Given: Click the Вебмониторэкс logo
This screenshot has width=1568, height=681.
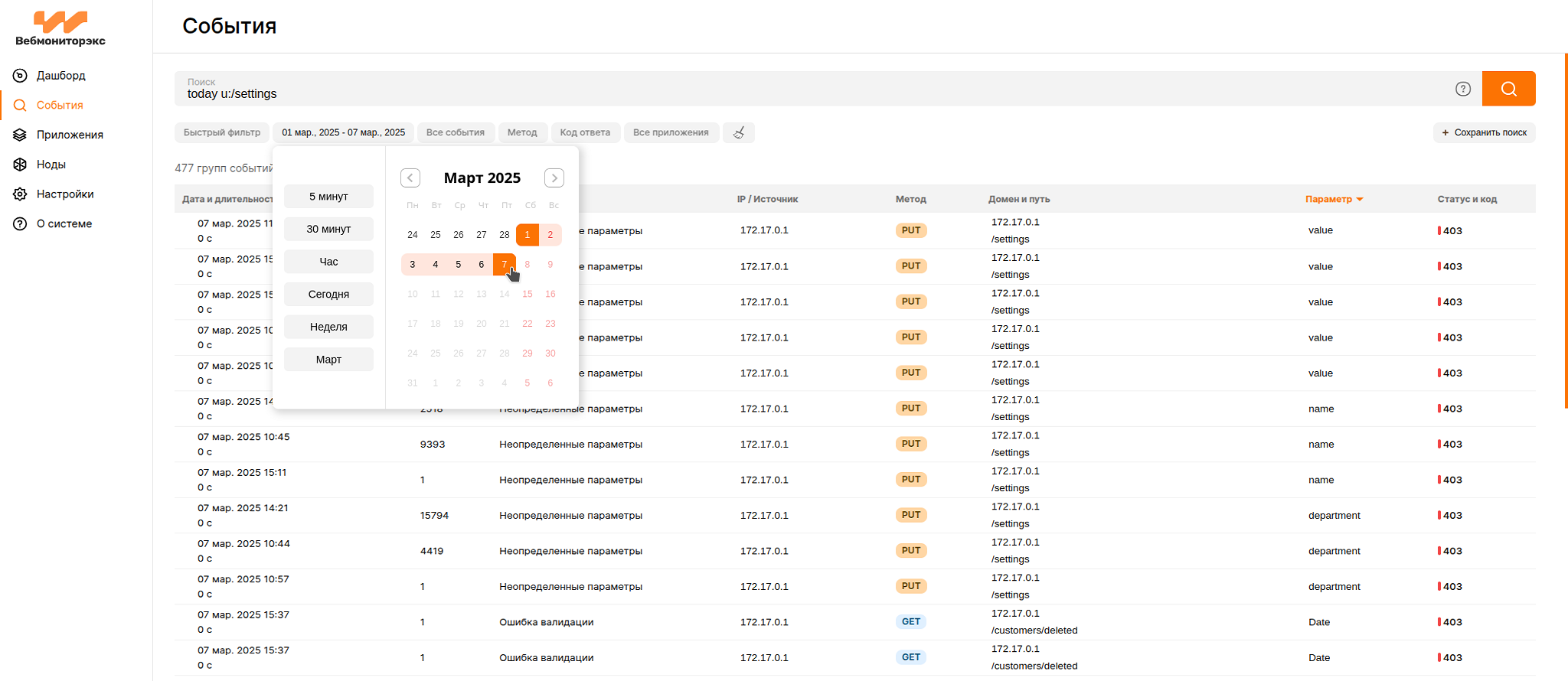Looking at the screenshot, I should [x=60, y=29].
